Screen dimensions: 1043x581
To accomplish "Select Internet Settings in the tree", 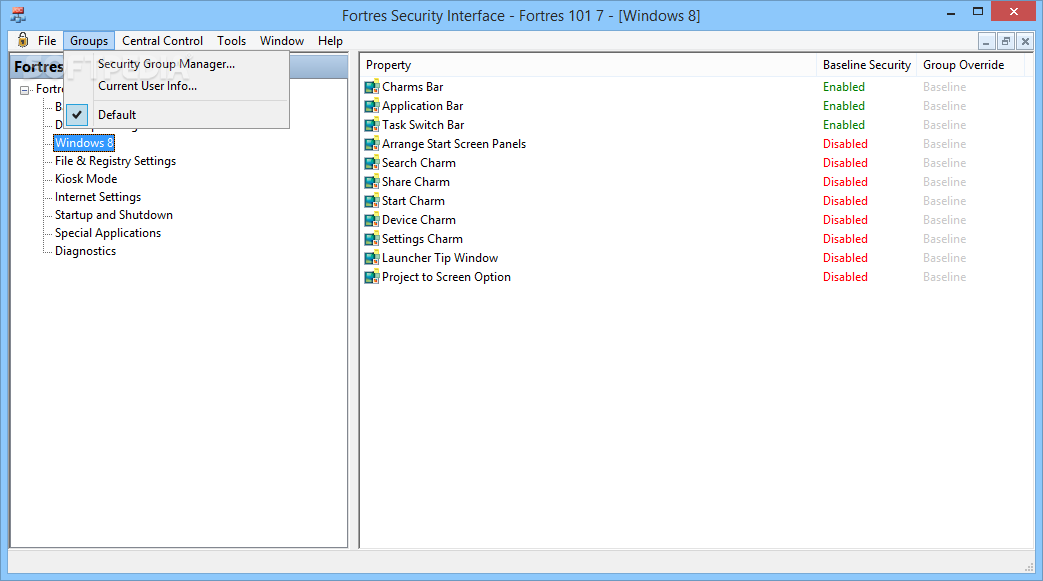I will (x=98, y=197).
